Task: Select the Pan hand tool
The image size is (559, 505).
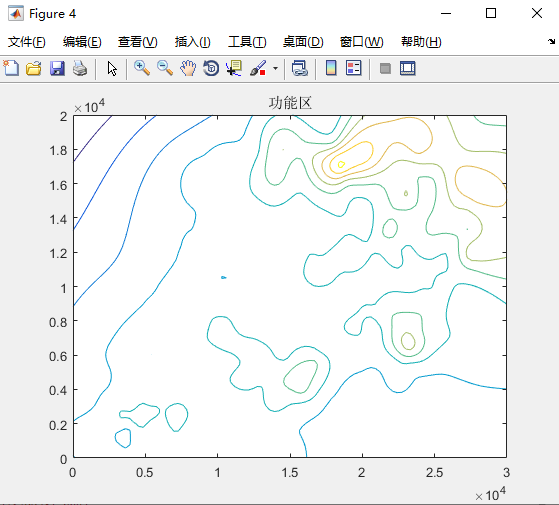Action: point(188,68)
